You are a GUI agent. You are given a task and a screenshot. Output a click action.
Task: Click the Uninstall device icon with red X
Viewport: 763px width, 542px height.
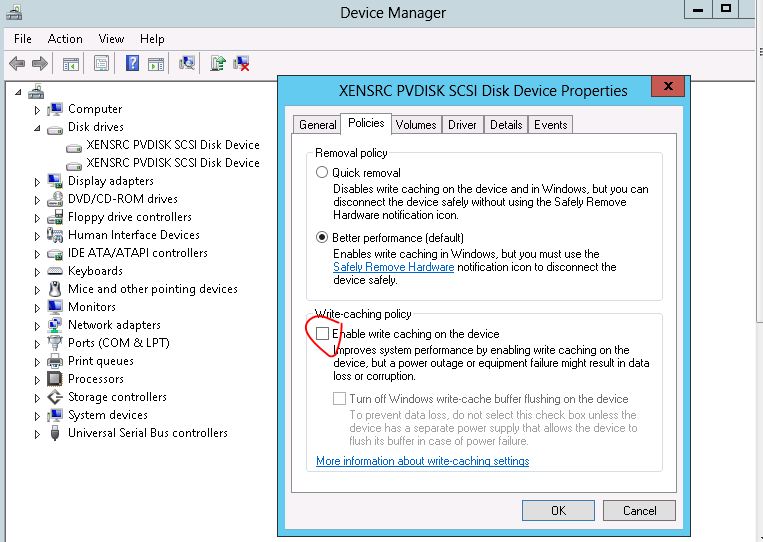[241, 63]
